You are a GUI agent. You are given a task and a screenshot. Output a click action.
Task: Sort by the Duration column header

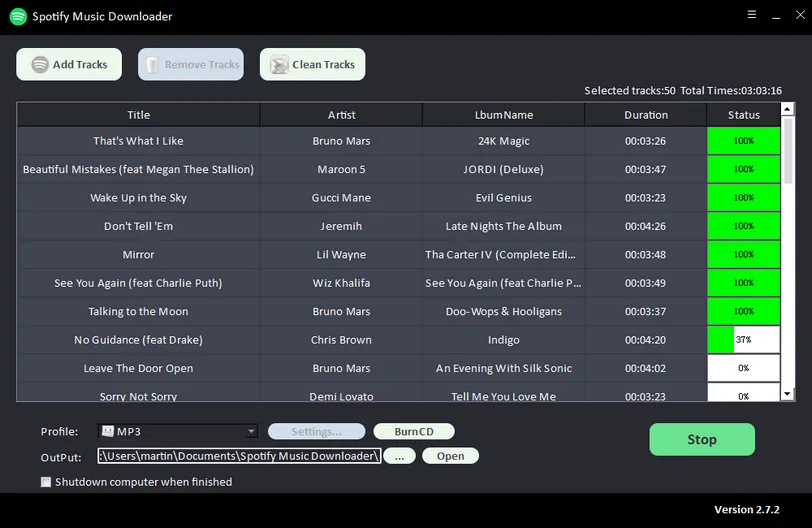[x=646, y=115]
